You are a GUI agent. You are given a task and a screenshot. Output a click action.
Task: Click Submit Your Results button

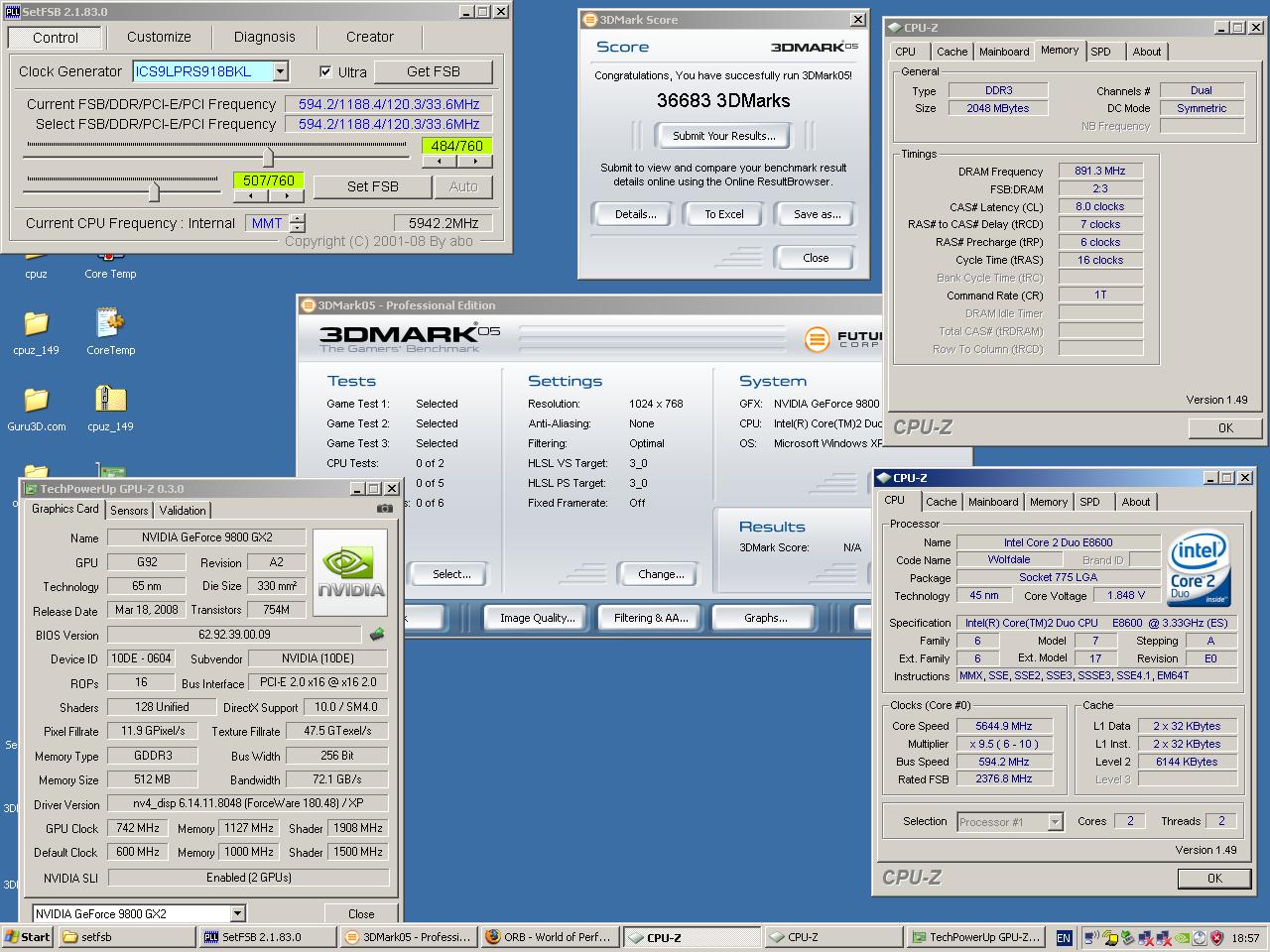724,136
